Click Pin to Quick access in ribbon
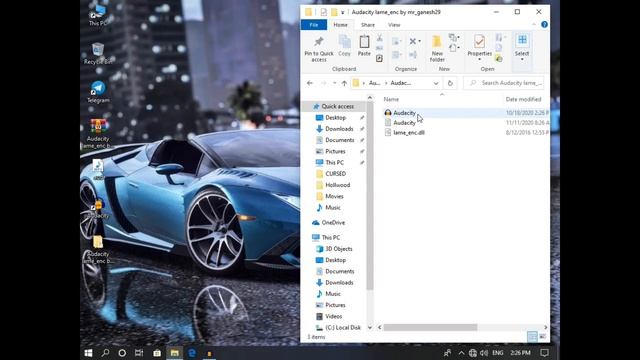 (319, 48)
